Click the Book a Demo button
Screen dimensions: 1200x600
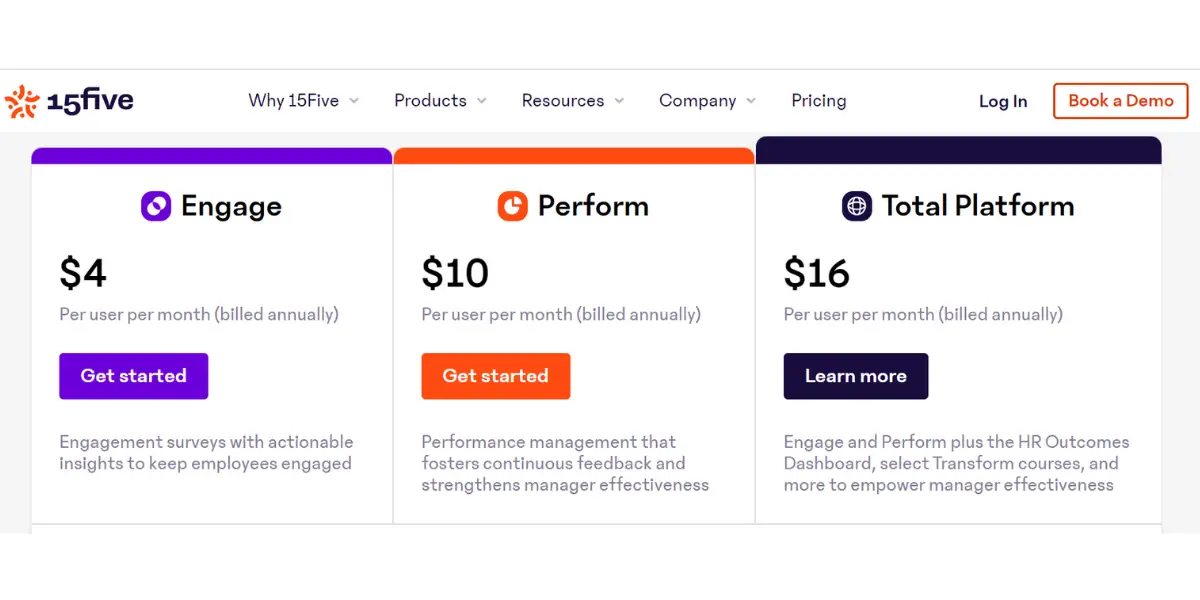click(1121, 101)
